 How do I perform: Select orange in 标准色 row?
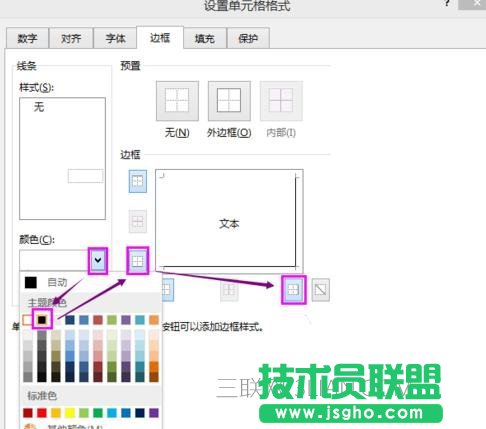point(56,413)
